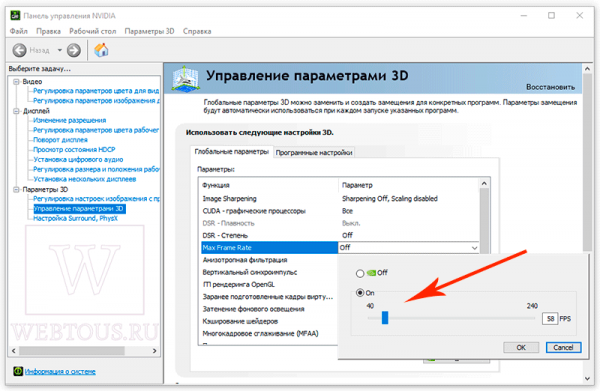Open the Параметры 3D menu

[149, 31]
